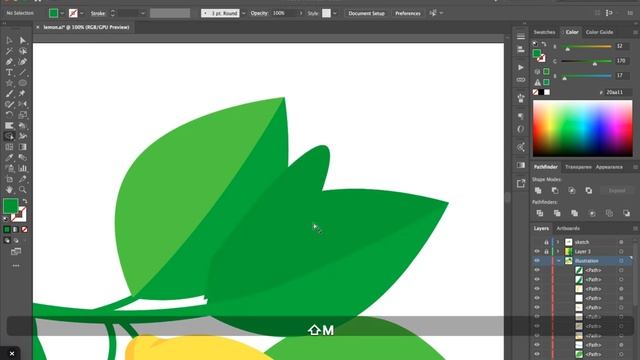Open the Asset Export dock icon
640x360 pixels.
[520, 184]
